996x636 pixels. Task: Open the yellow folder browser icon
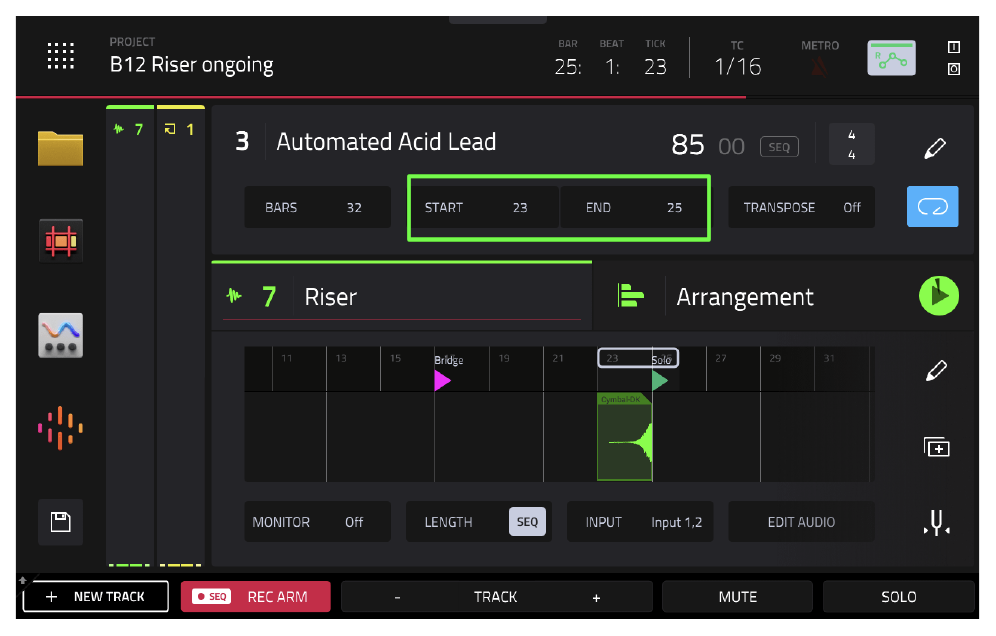[60, 148]
